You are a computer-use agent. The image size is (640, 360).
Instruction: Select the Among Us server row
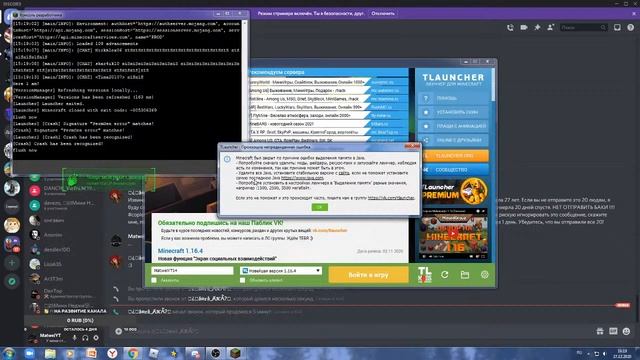pos(309,91)
